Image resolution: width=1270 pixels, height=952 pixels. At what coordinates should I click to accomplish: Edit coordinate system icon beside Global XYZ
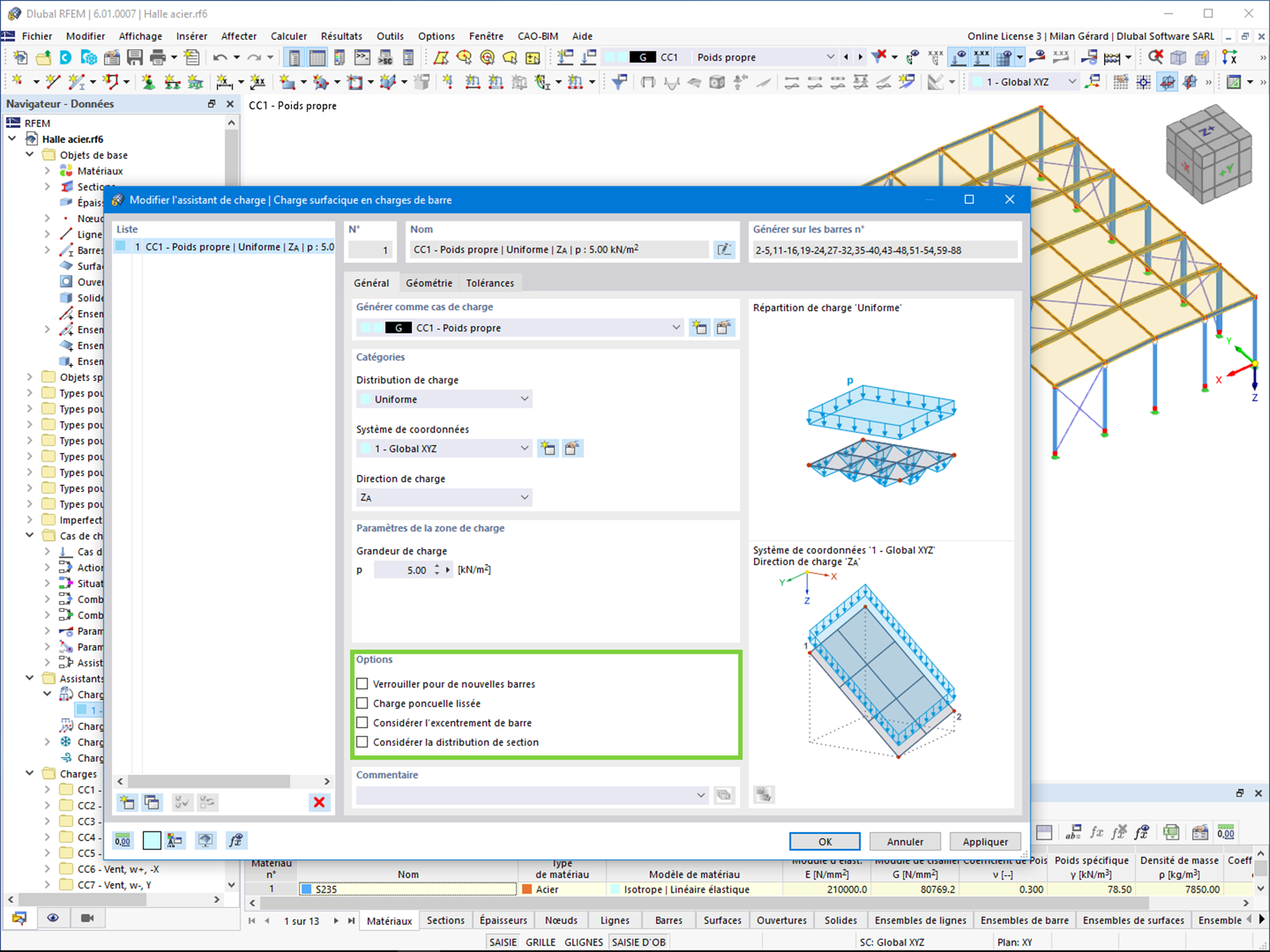(571, 448)
